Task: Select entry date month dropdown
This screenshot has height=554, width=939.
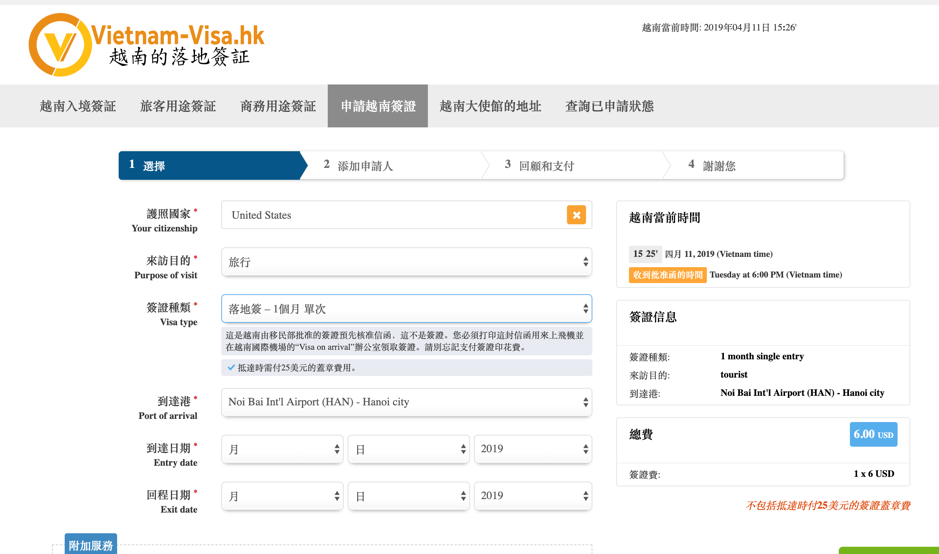Action: 282,449
